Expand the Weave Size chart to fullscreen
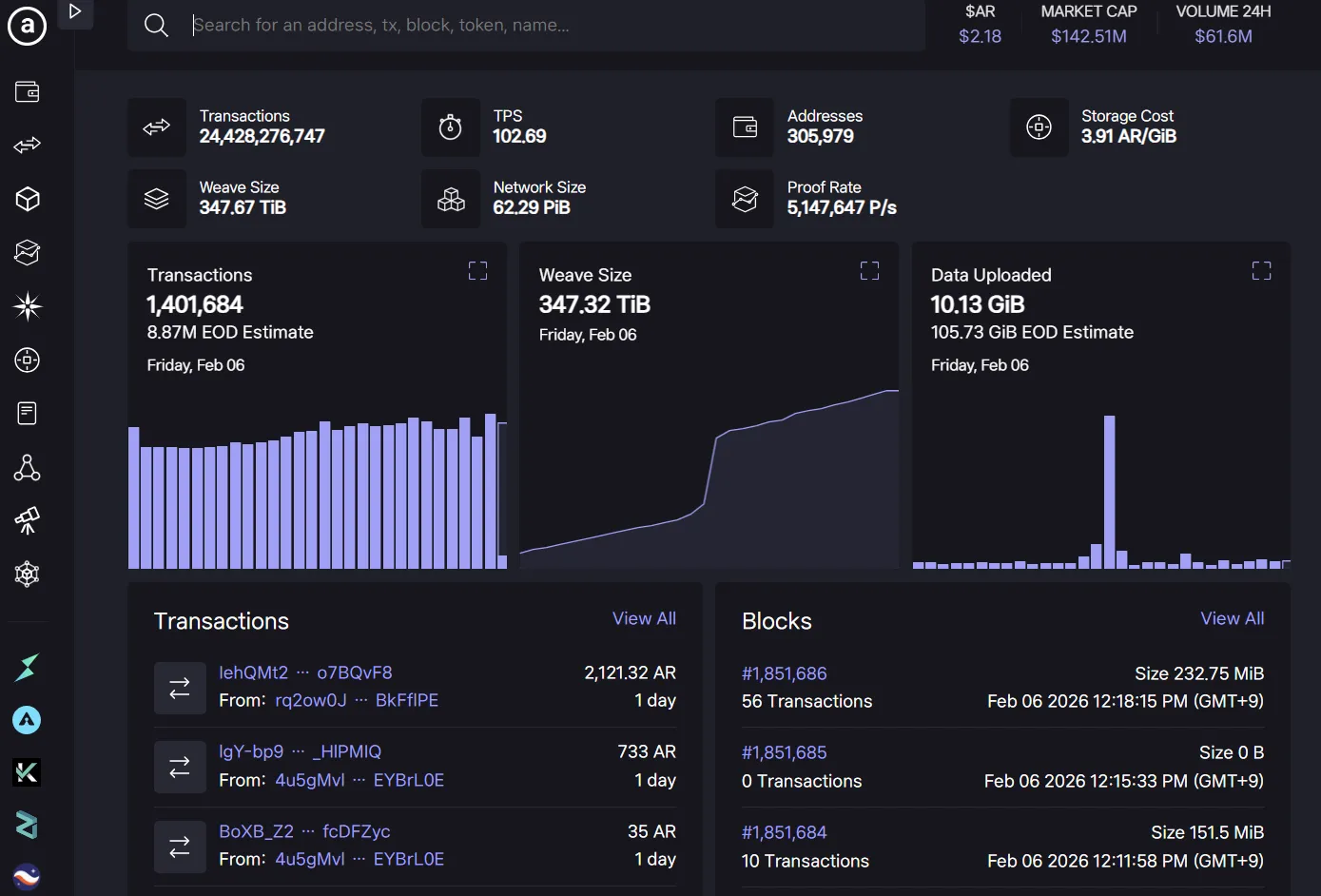1321x896 pixels. 869,271
